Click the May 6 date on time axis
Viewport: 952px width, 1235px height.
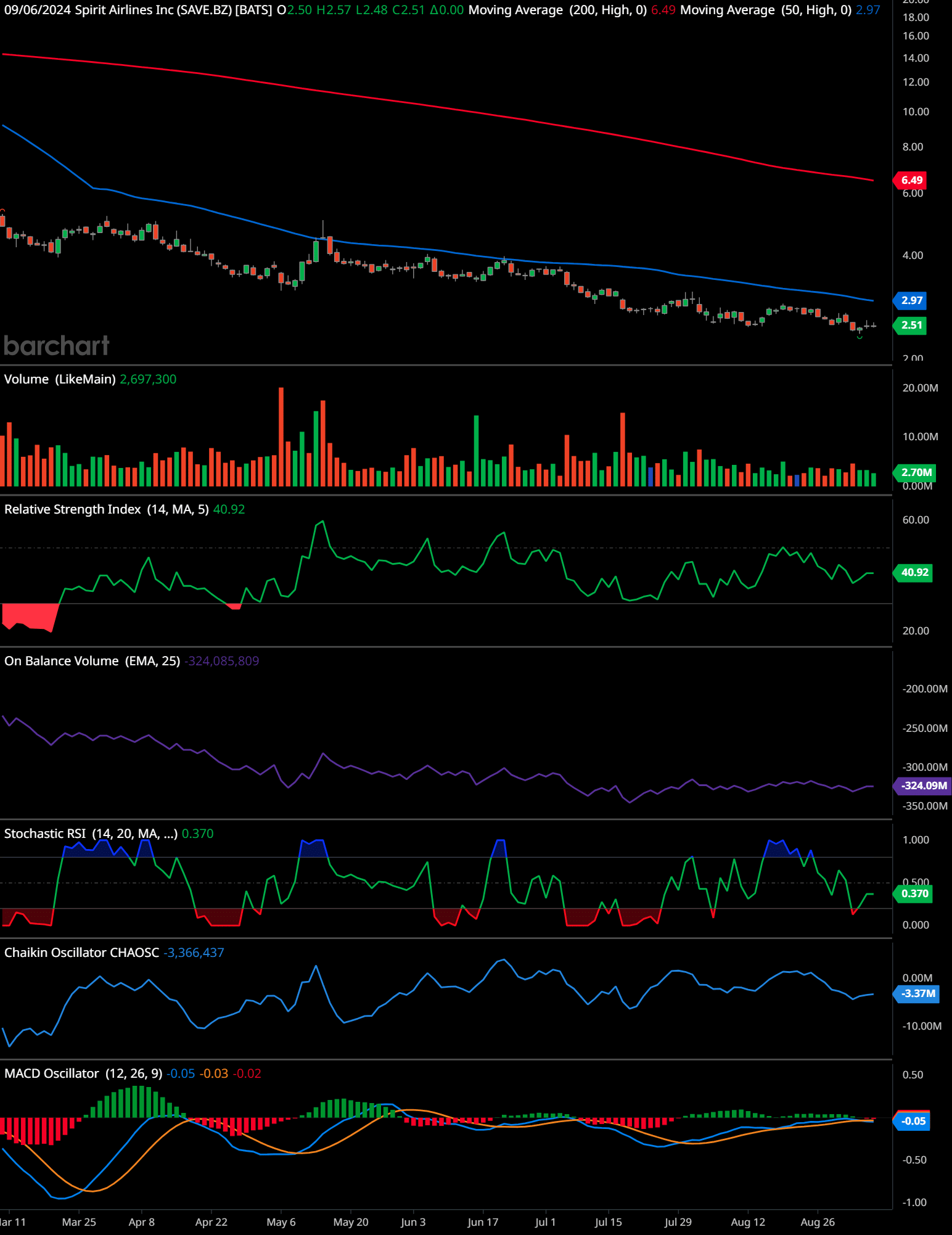pos(281,1222)
